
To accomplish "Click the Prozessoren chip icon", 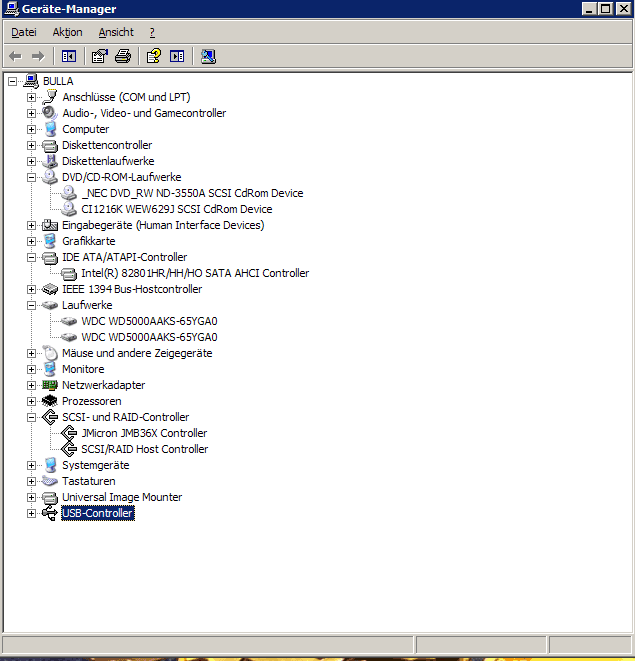I will coord(50,401).
